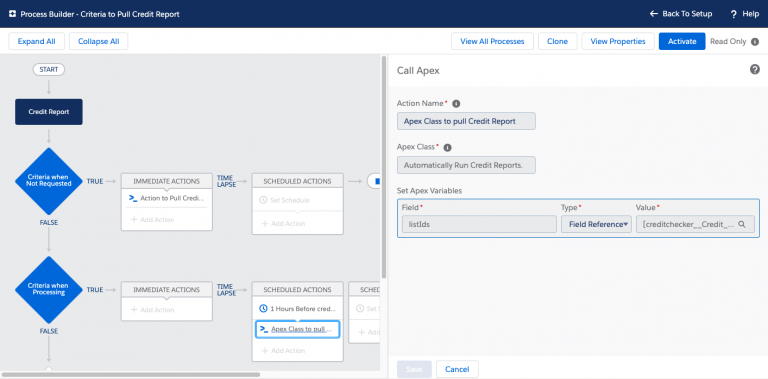Expand all process nodes

pyautogui.click(x=37, y=42)
